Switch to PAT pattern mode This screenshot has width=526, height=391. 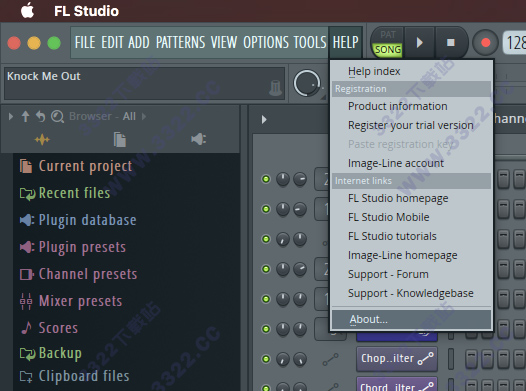(387, 35)
